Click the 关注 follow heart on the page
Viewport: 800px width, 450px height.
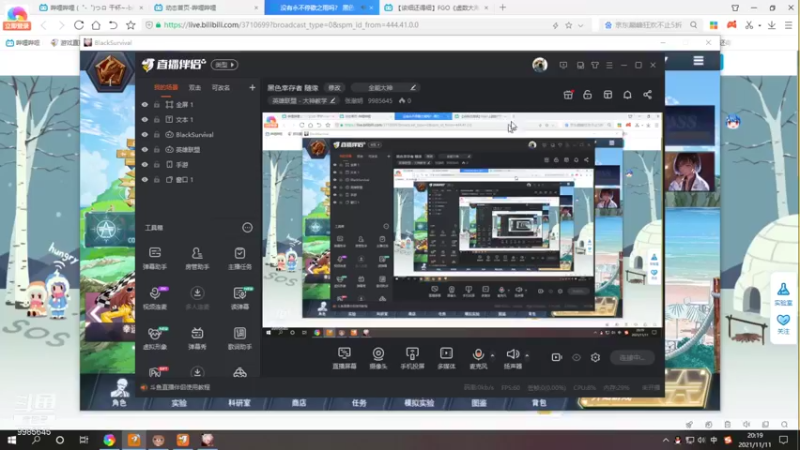783,324
